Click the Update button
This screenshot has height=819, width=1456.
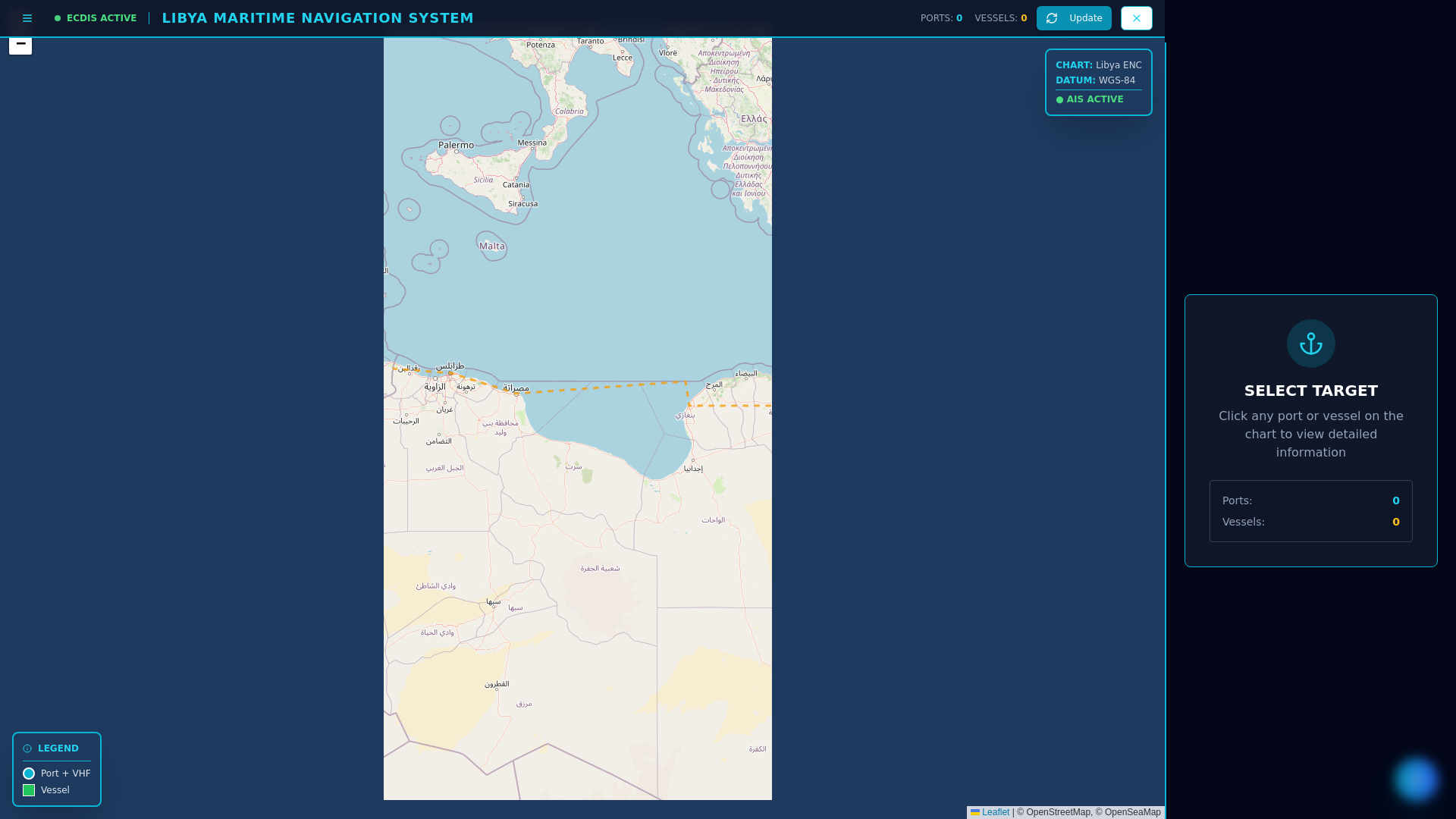click(1074, 18)
